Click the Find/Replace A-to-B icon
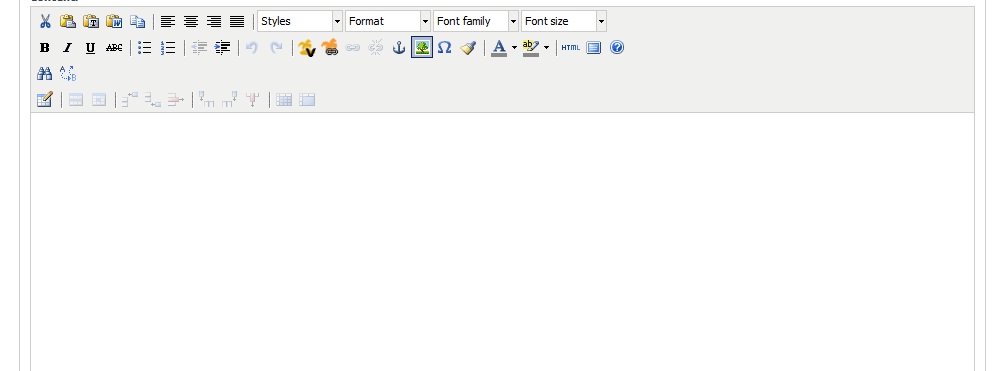 68,73
